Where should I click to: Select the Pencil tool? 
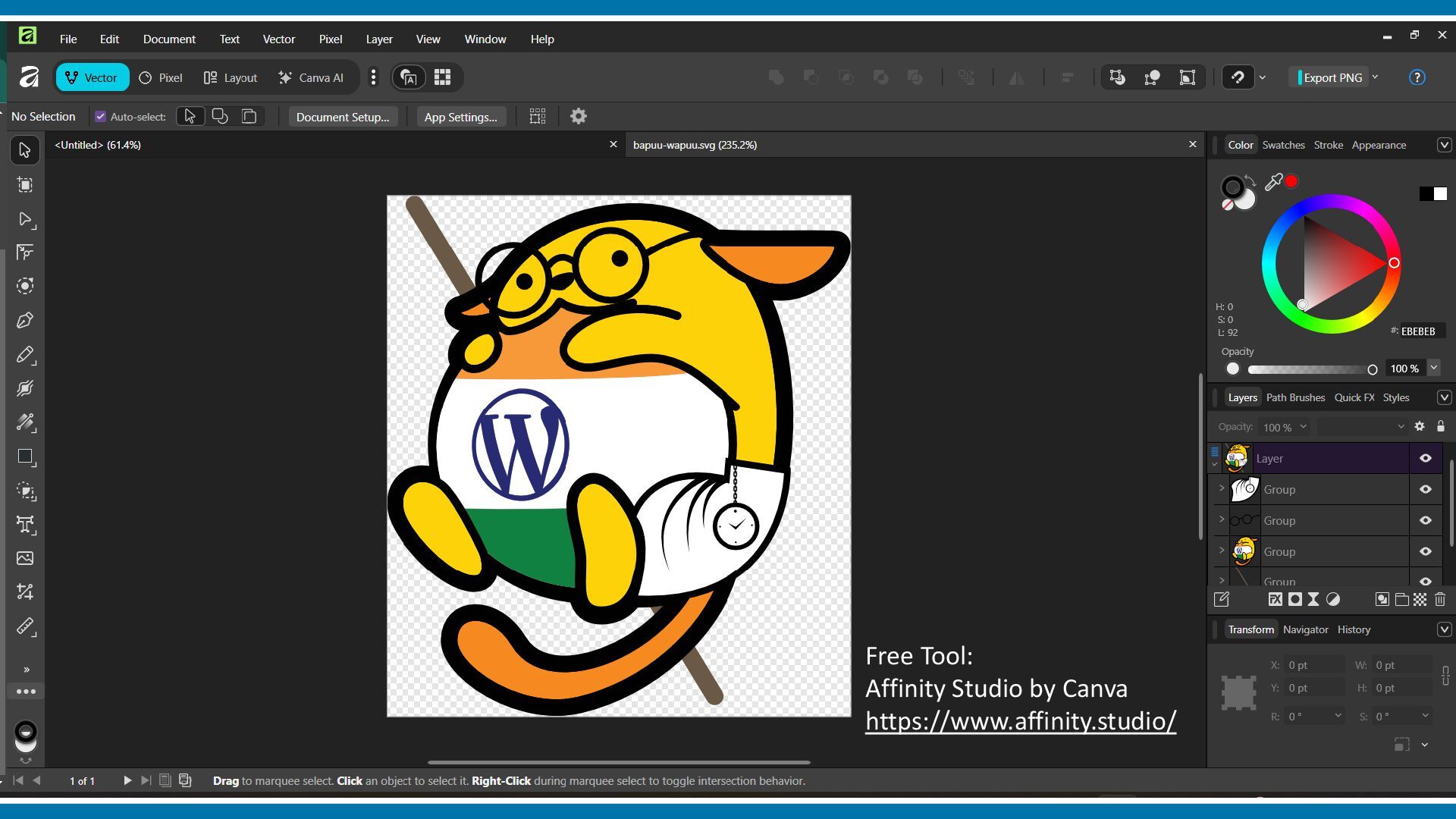(x=25, y=355)
